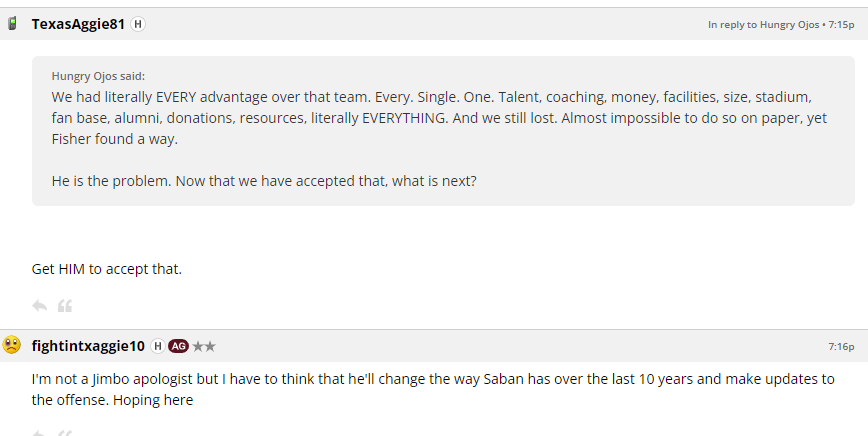Click the H badge next to TexasAggie81

[x=138, y=24]
